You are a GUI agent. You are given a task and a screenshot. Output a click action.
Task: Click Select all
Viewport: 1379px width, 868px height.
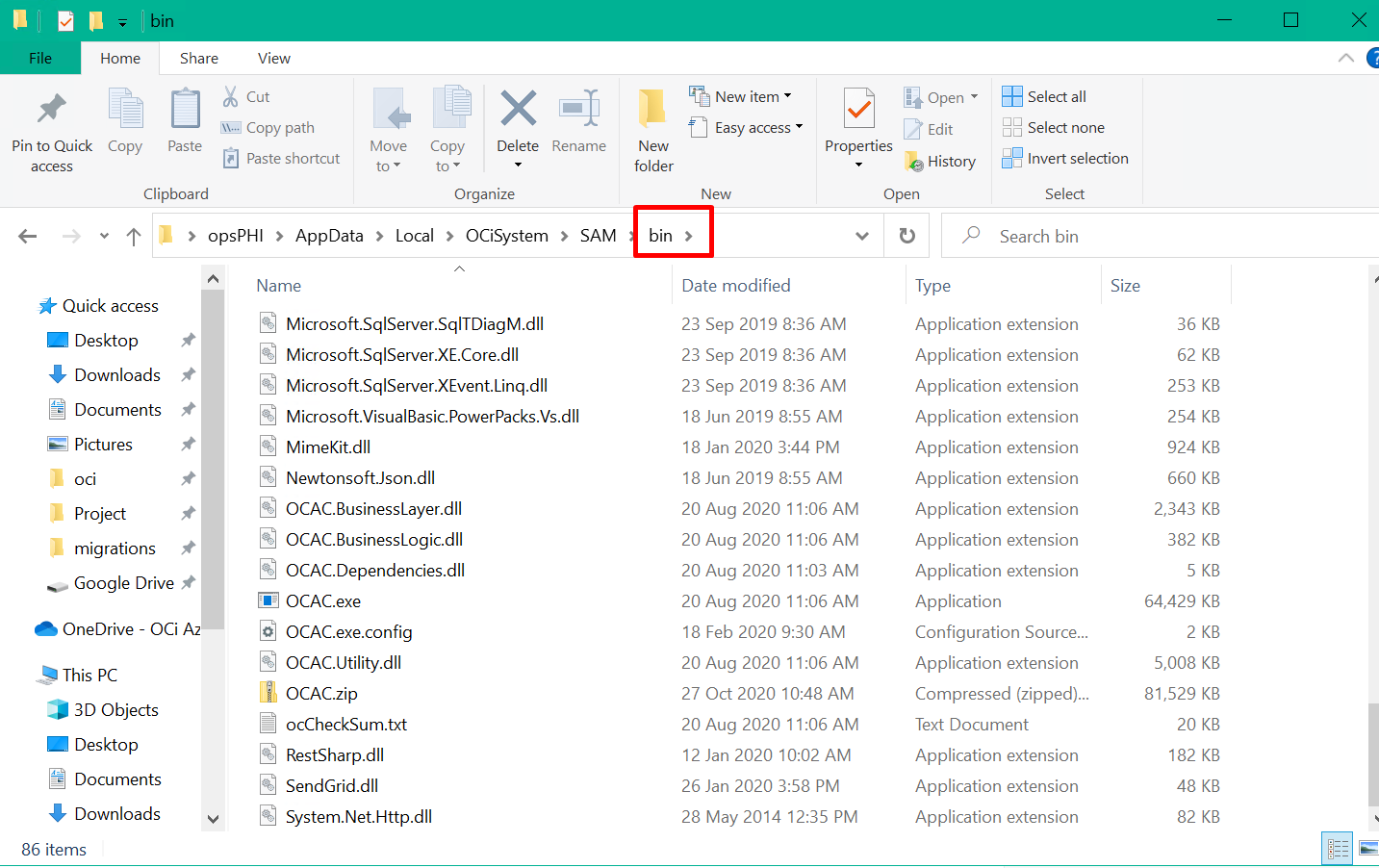[x=1044, y=96]
